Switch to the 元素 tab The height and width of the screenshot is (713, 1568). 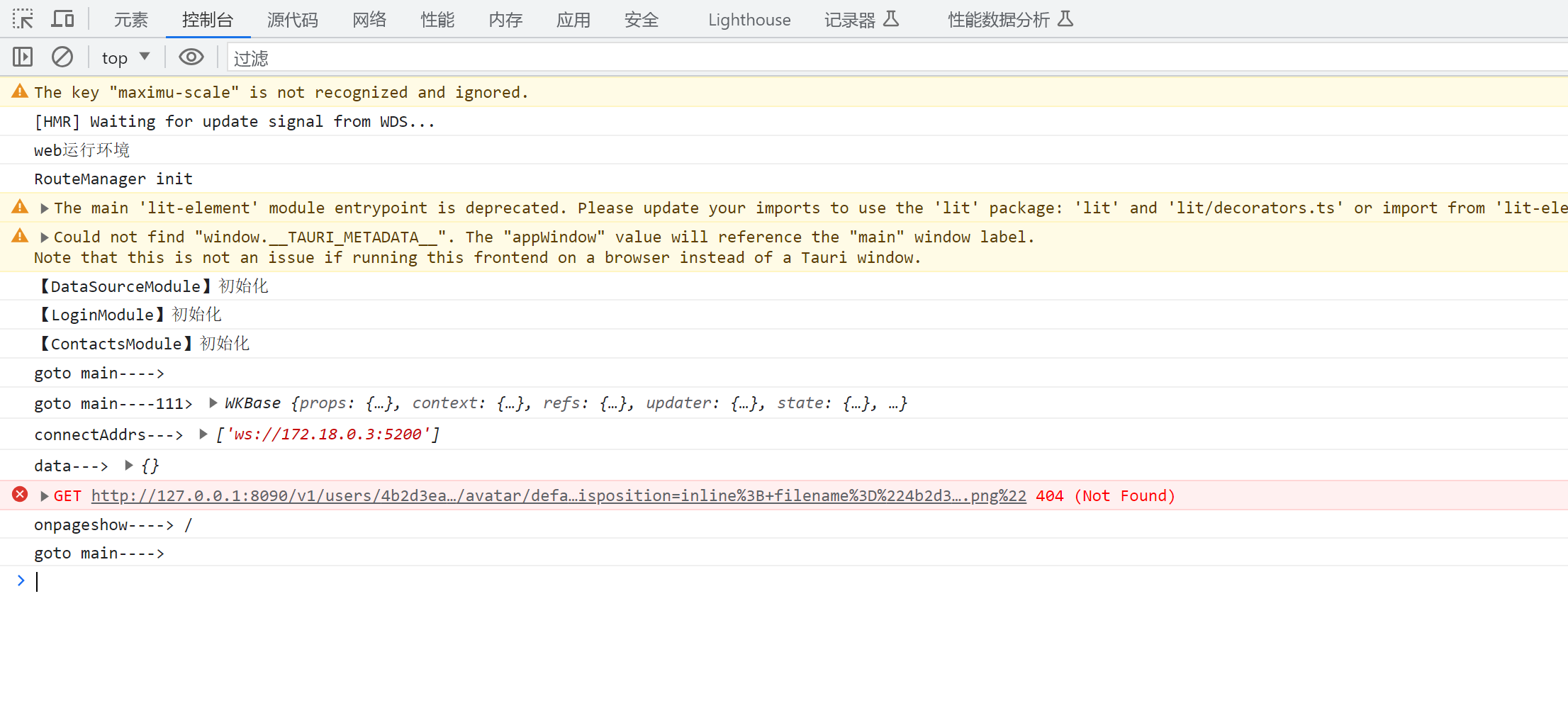coord(130,20)
